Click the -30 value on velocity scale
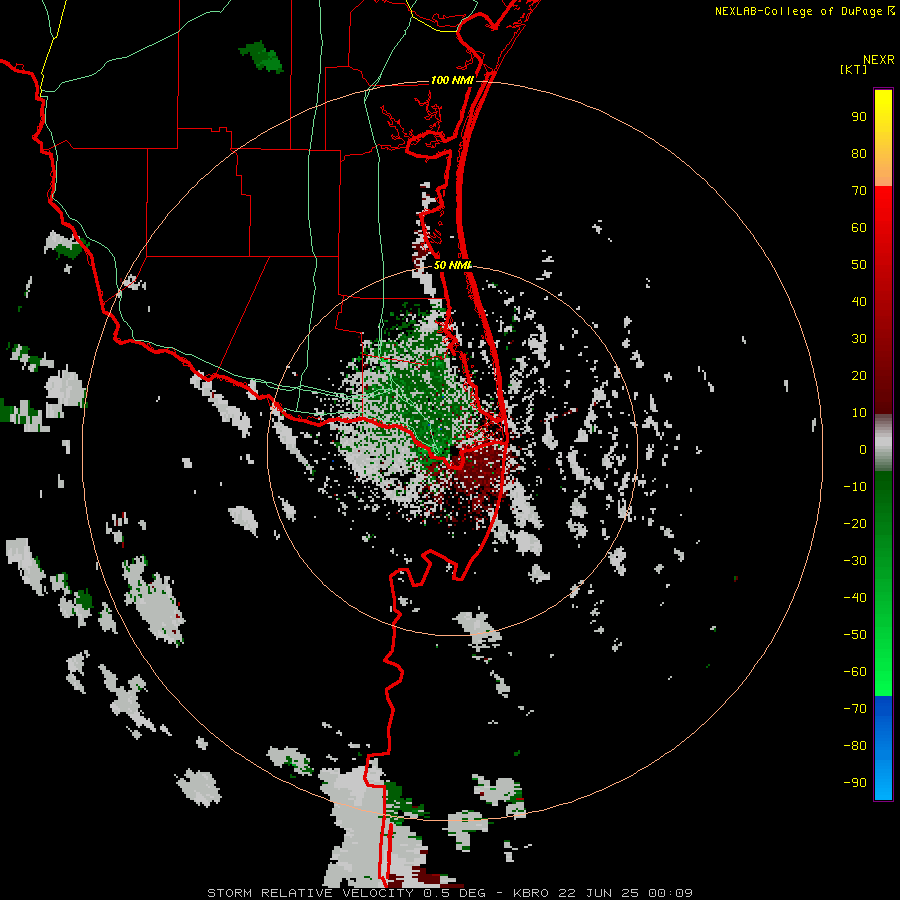 (x=855, y=561)
